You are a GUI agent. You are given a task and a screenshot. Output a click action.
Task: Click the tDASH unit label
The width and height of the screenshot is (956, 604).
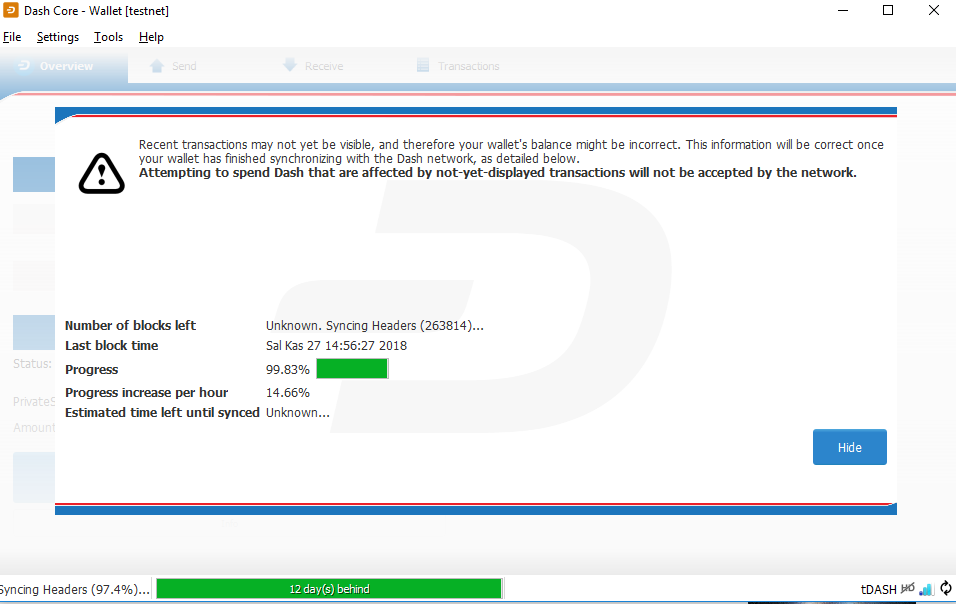[879, 589]
